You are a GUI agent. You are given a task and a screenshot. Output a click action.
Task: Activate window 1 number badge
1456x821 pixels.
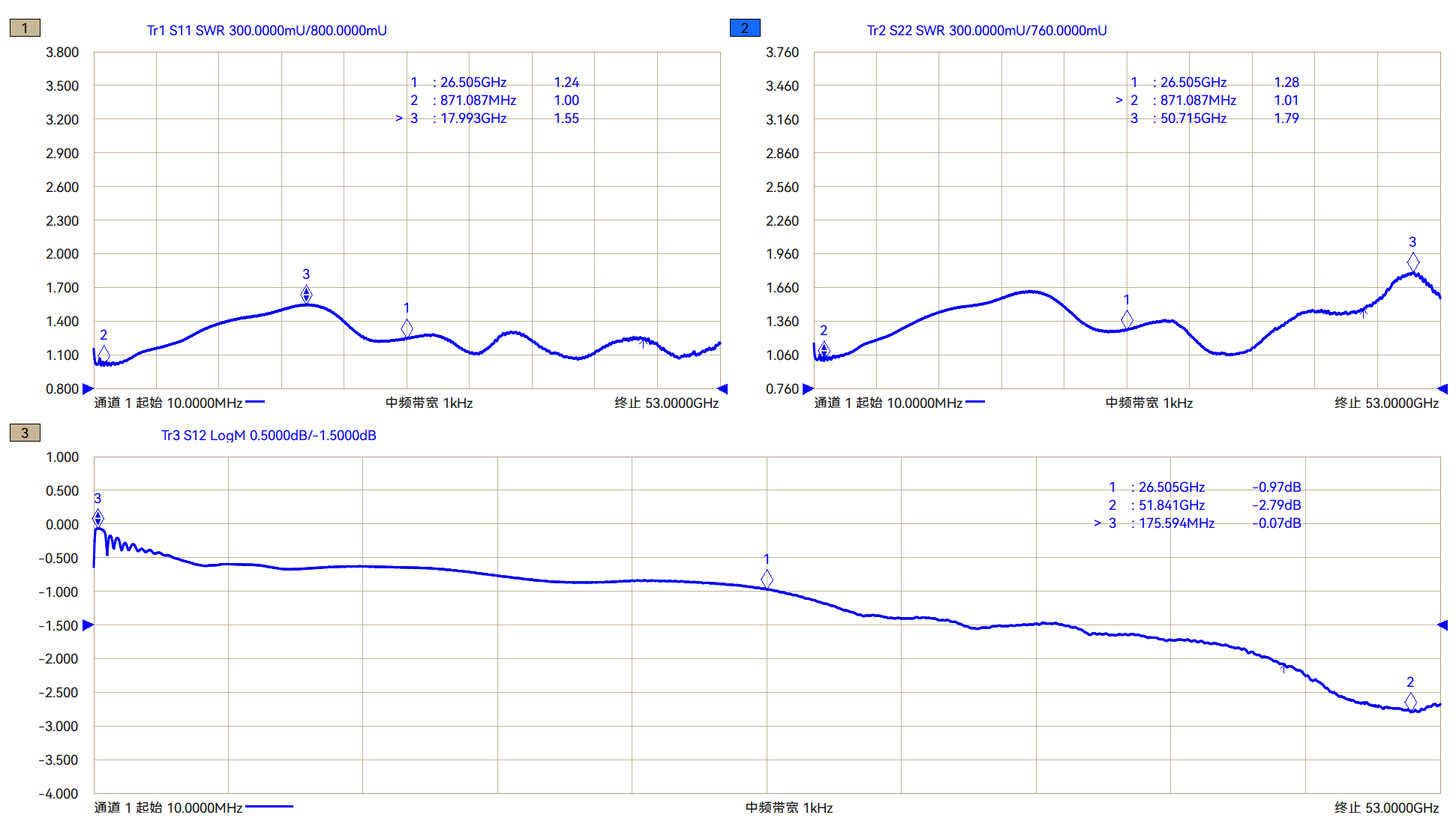[x=25, y=28]
